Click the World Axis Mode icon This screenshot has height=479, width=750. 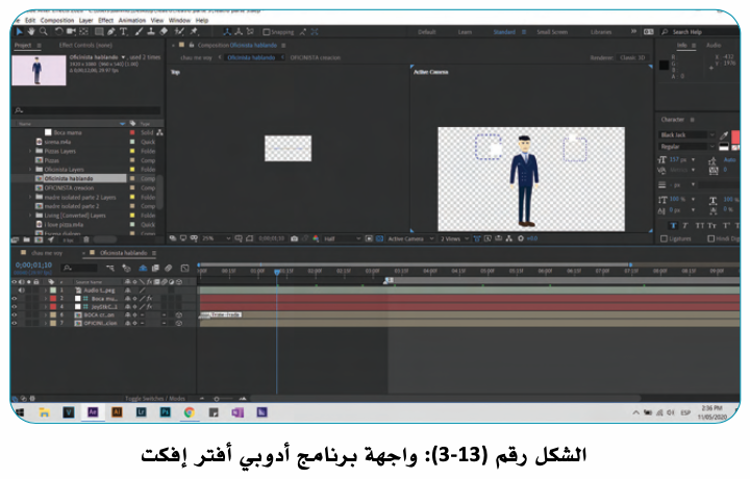click(x=238, y=32)
